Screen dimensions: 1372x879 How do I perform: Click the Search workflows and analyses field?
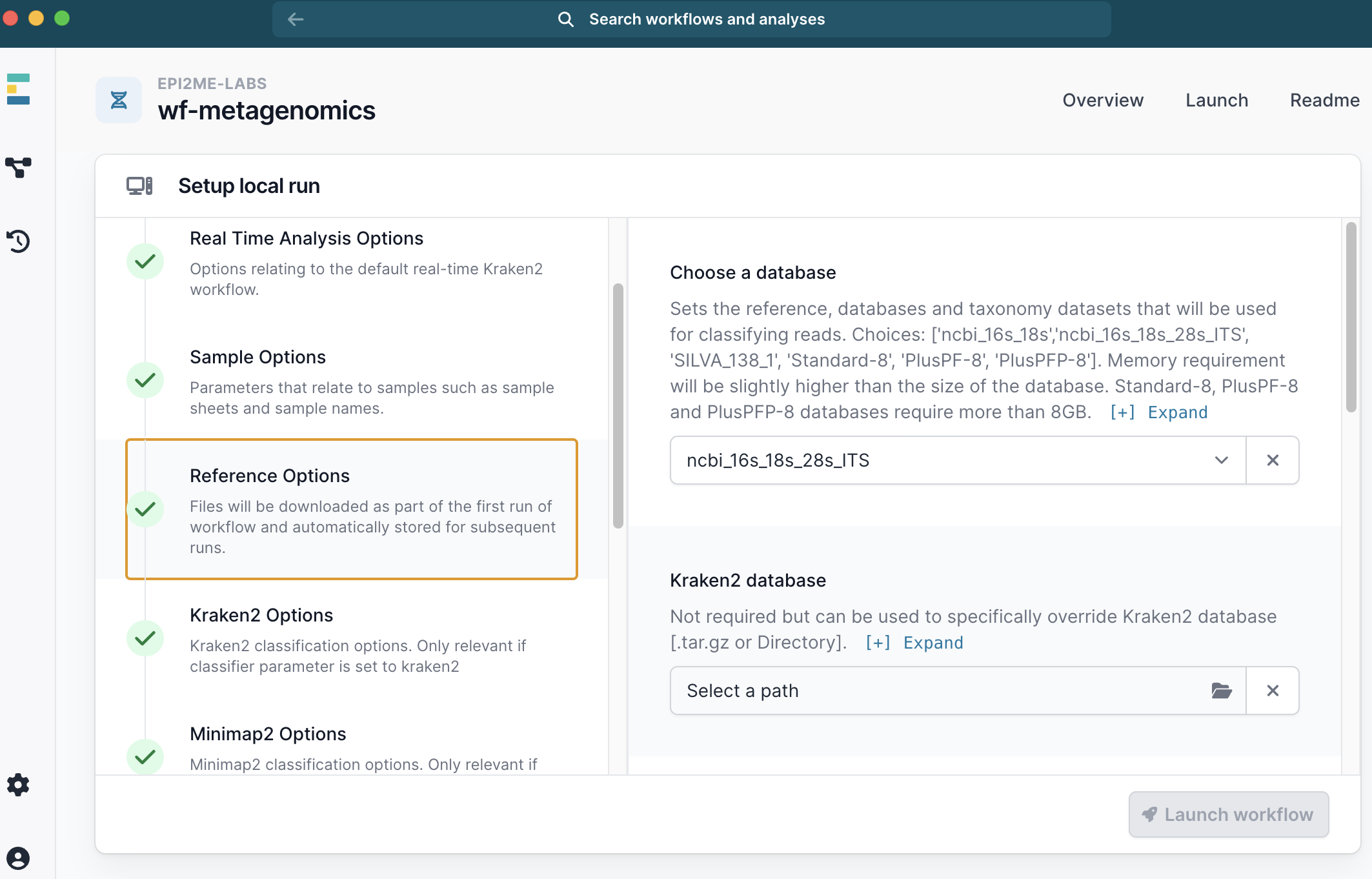(x=706, y=19)
